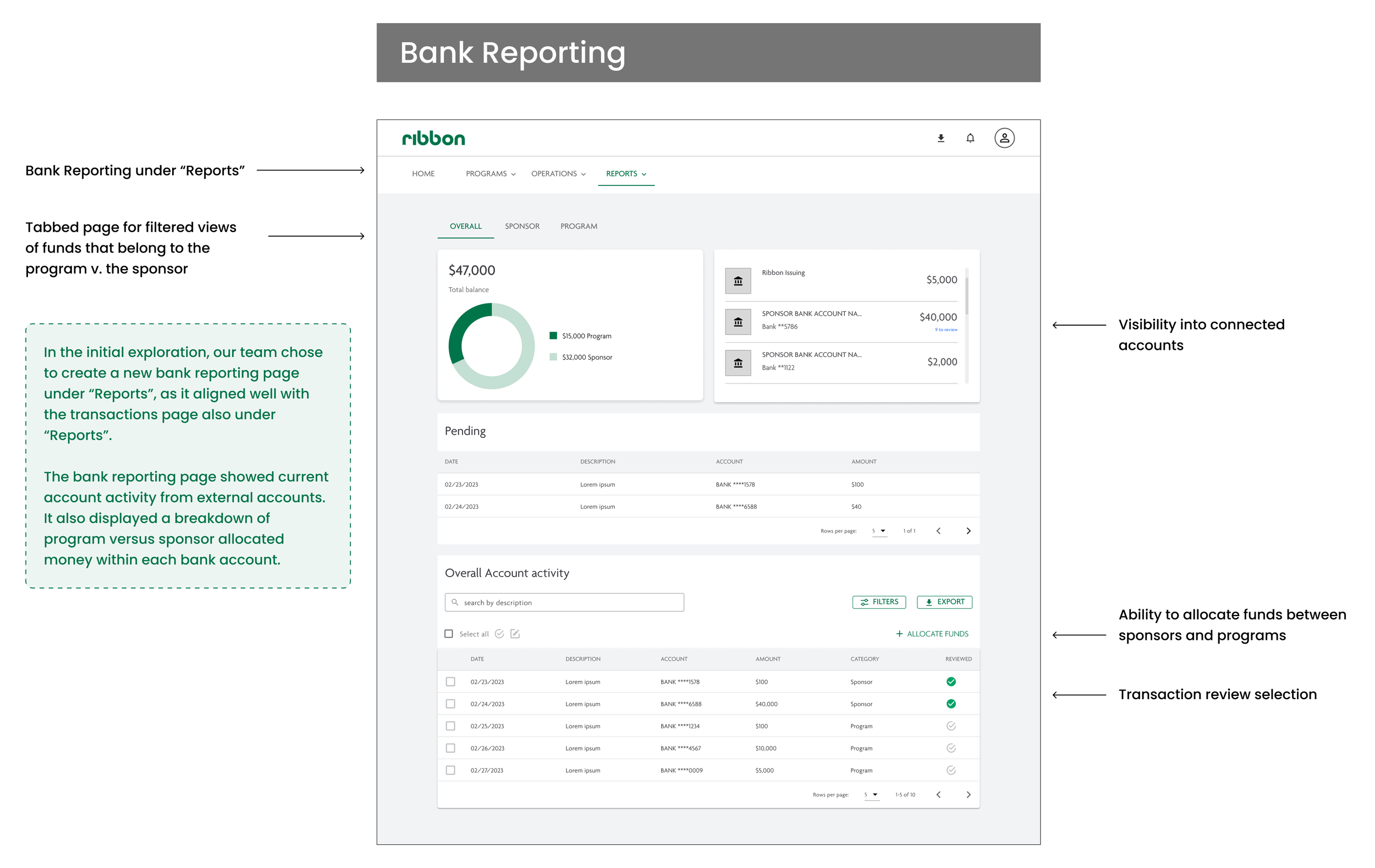Click bank icon for account **1122

738,363
